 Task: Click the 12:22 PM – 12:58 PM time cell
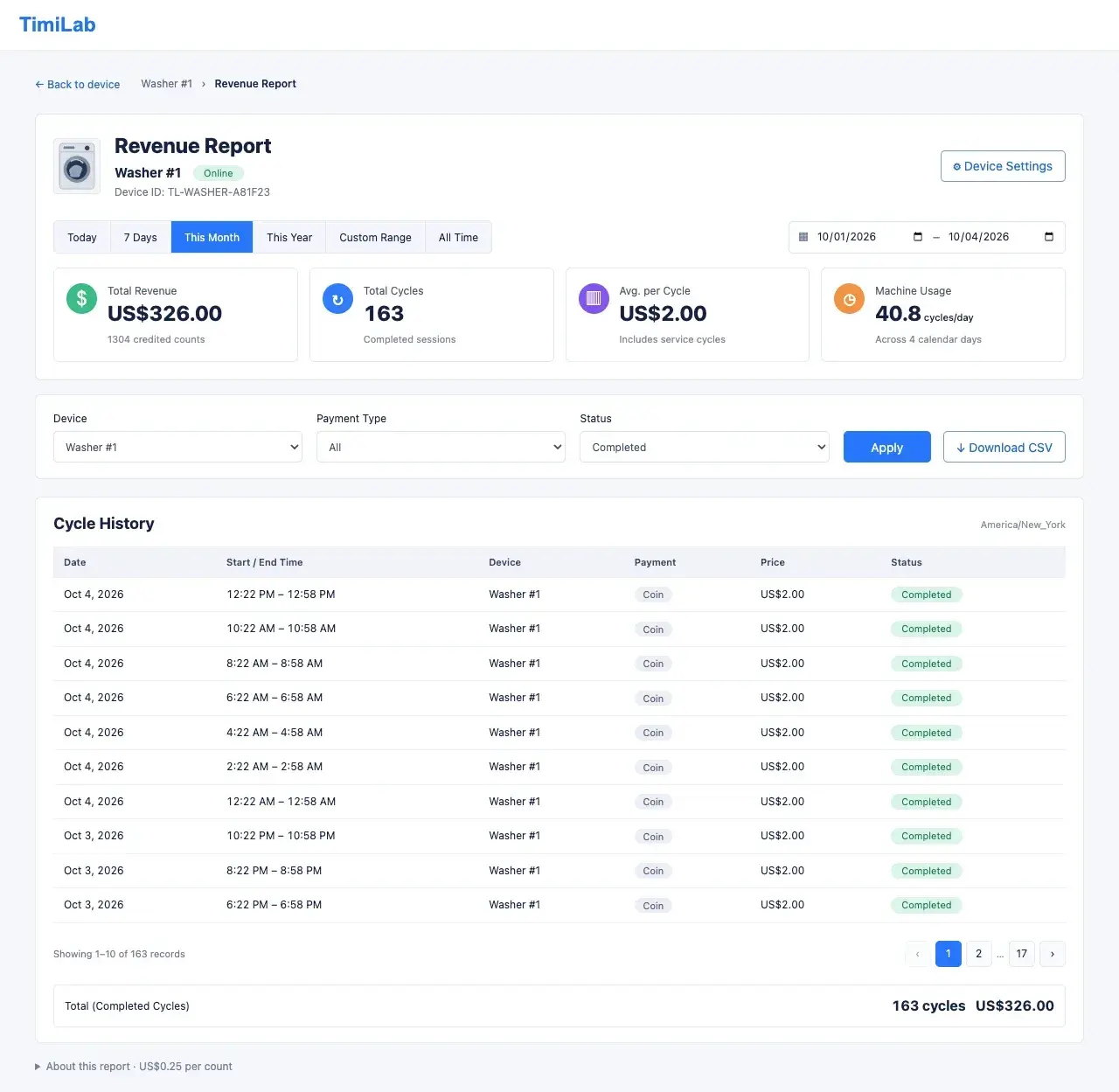[x=281, y=595]
